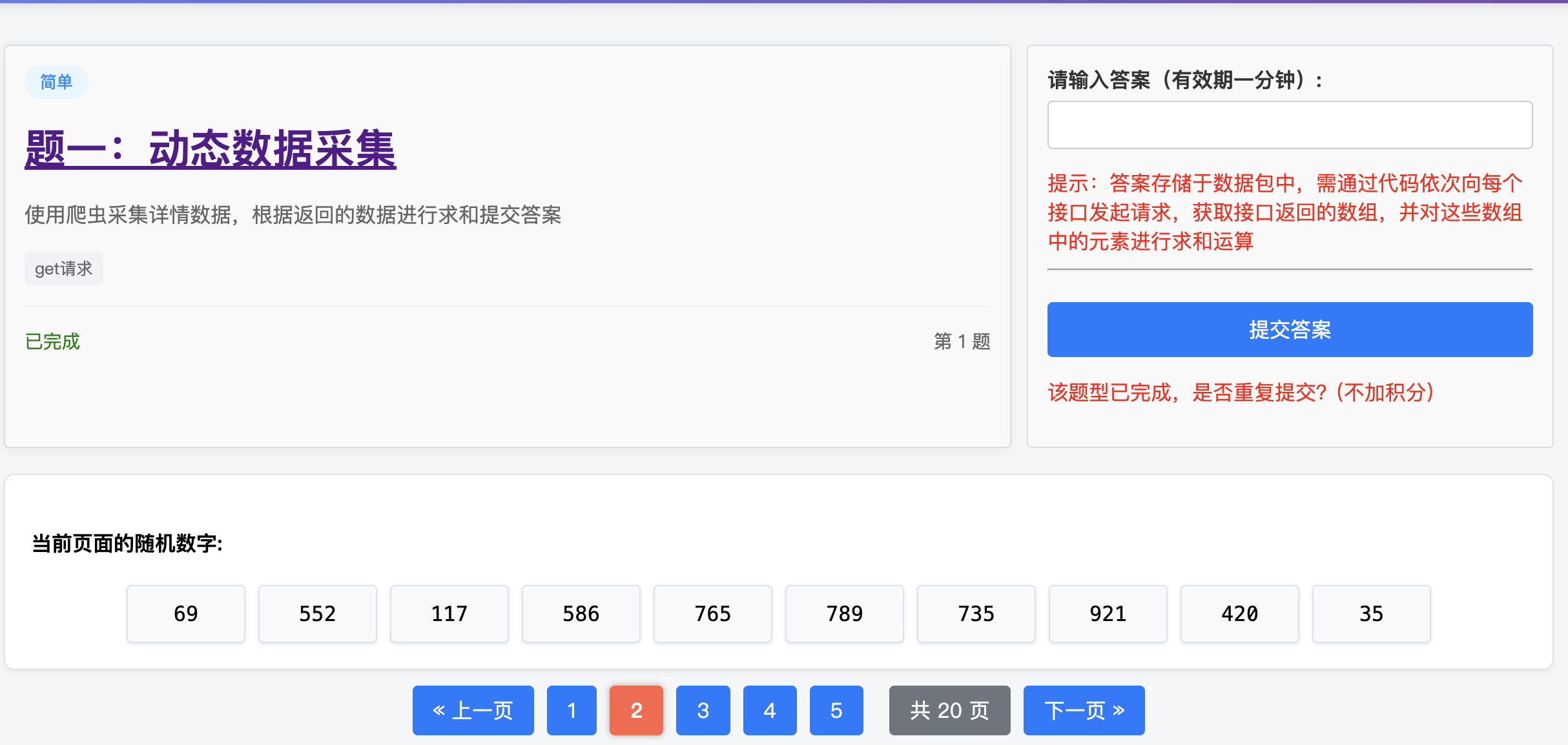
Task: Click the get请求 tag
Action: pyautogui.click(x=63, y=269)
